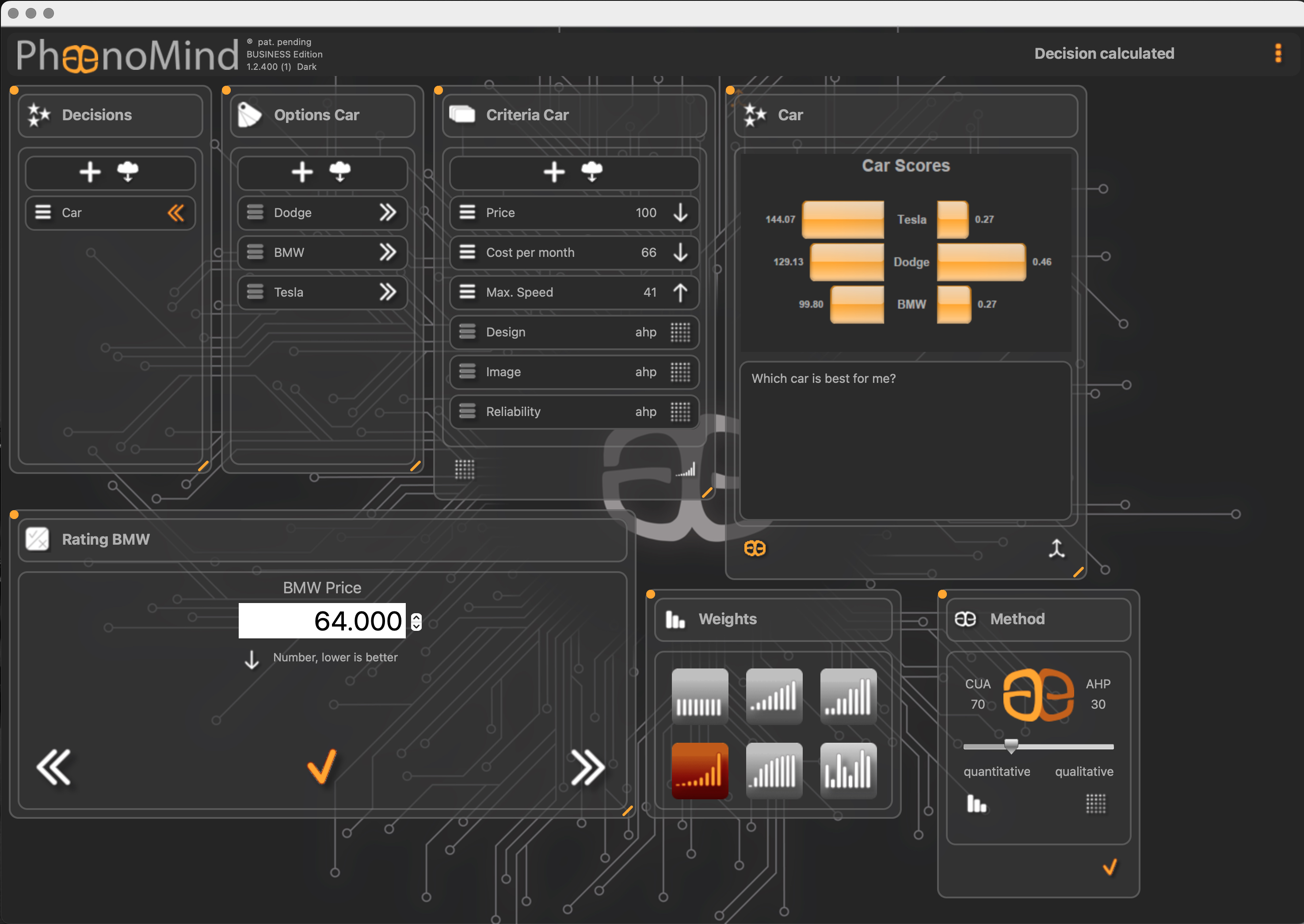Image resolution: width=1304 pixels, height=924 pixels.
Task: Confirm BMW price with orange checkmark
Action: pos(322,767)
